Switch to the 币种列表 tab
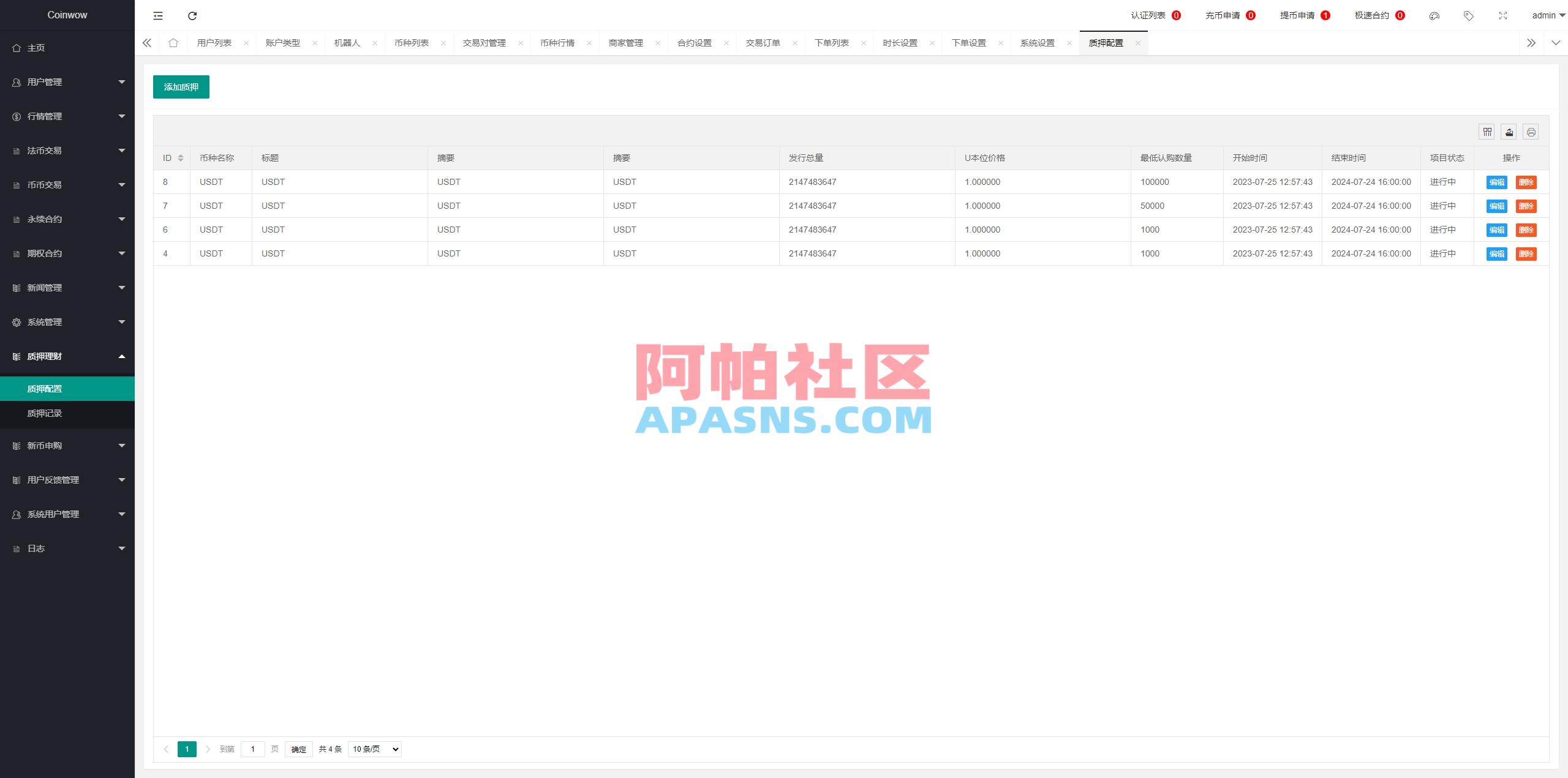This screenshot has width=1568, height=778. [x=412, y=43]
